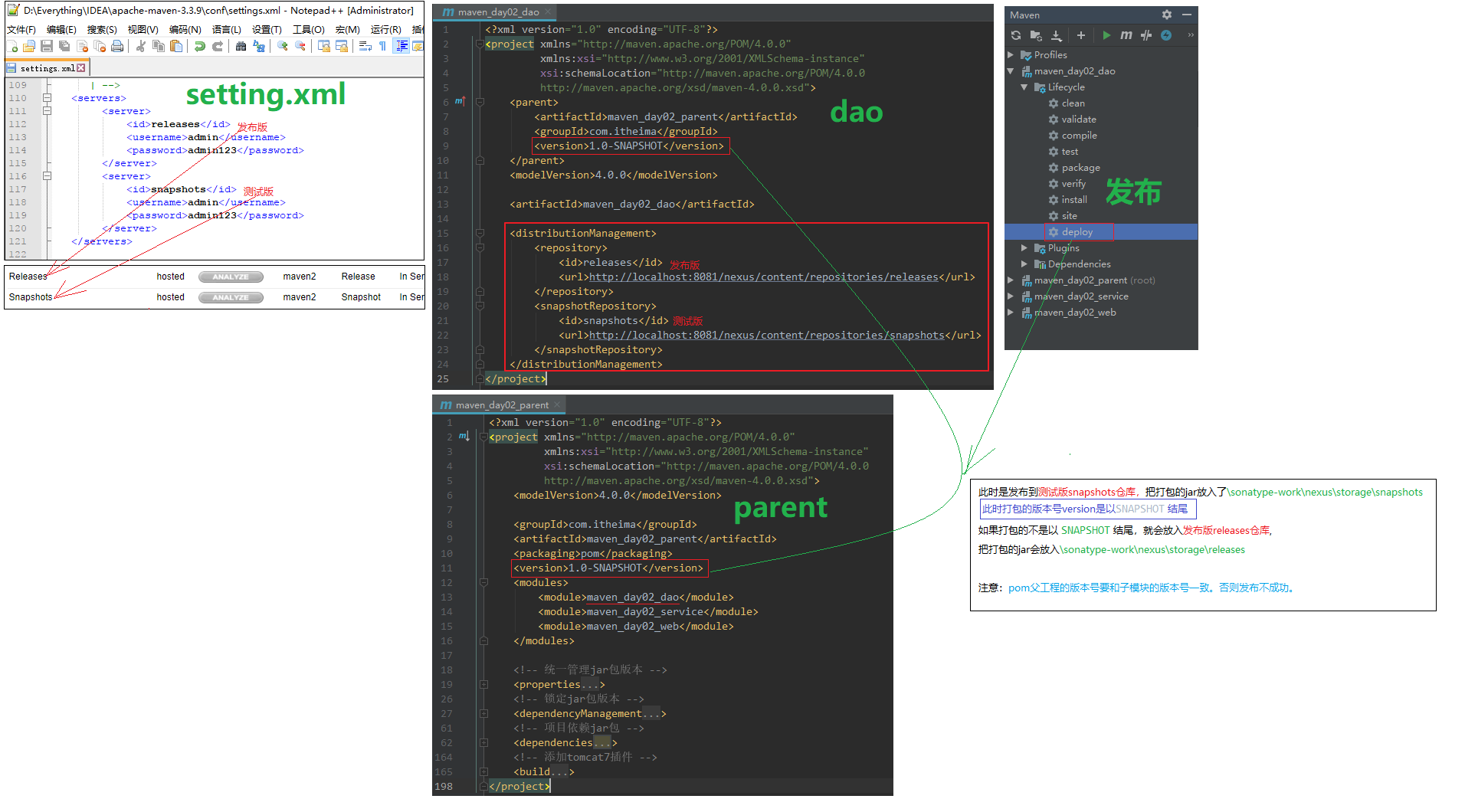Toggle Skip Tests mode in Maven toolbar

point(1166,35)
